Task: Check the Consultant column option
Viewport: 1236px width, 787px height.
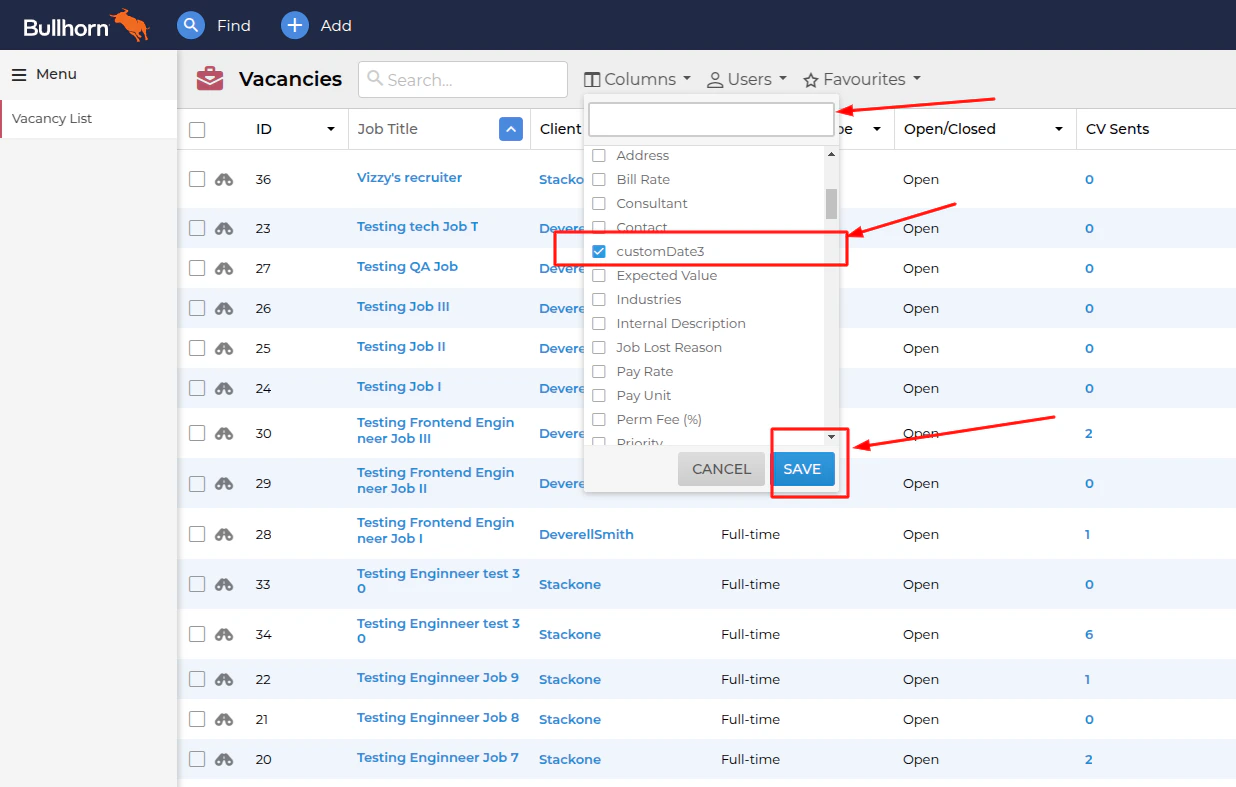Action: pos(599,203)
